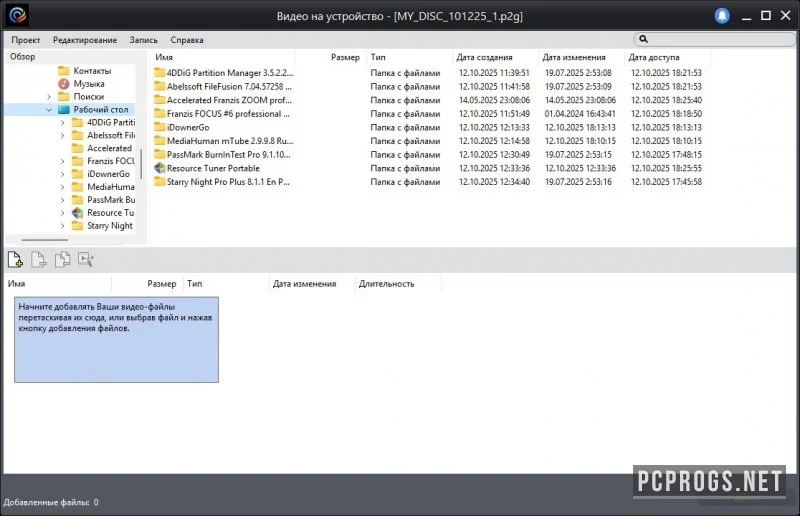Select the Поиски folder icon in the tree
Screen dimensions: 800x516
[64, 96]
